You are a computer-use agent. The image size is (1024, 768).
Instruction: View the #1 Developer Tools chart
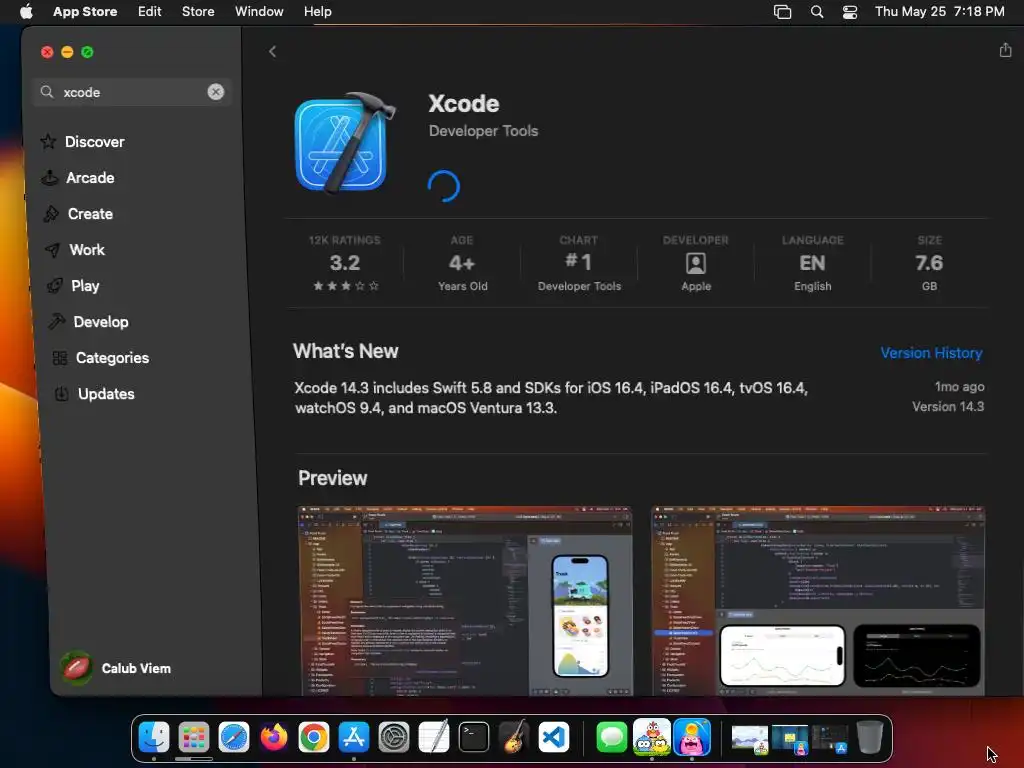[579, 264]
